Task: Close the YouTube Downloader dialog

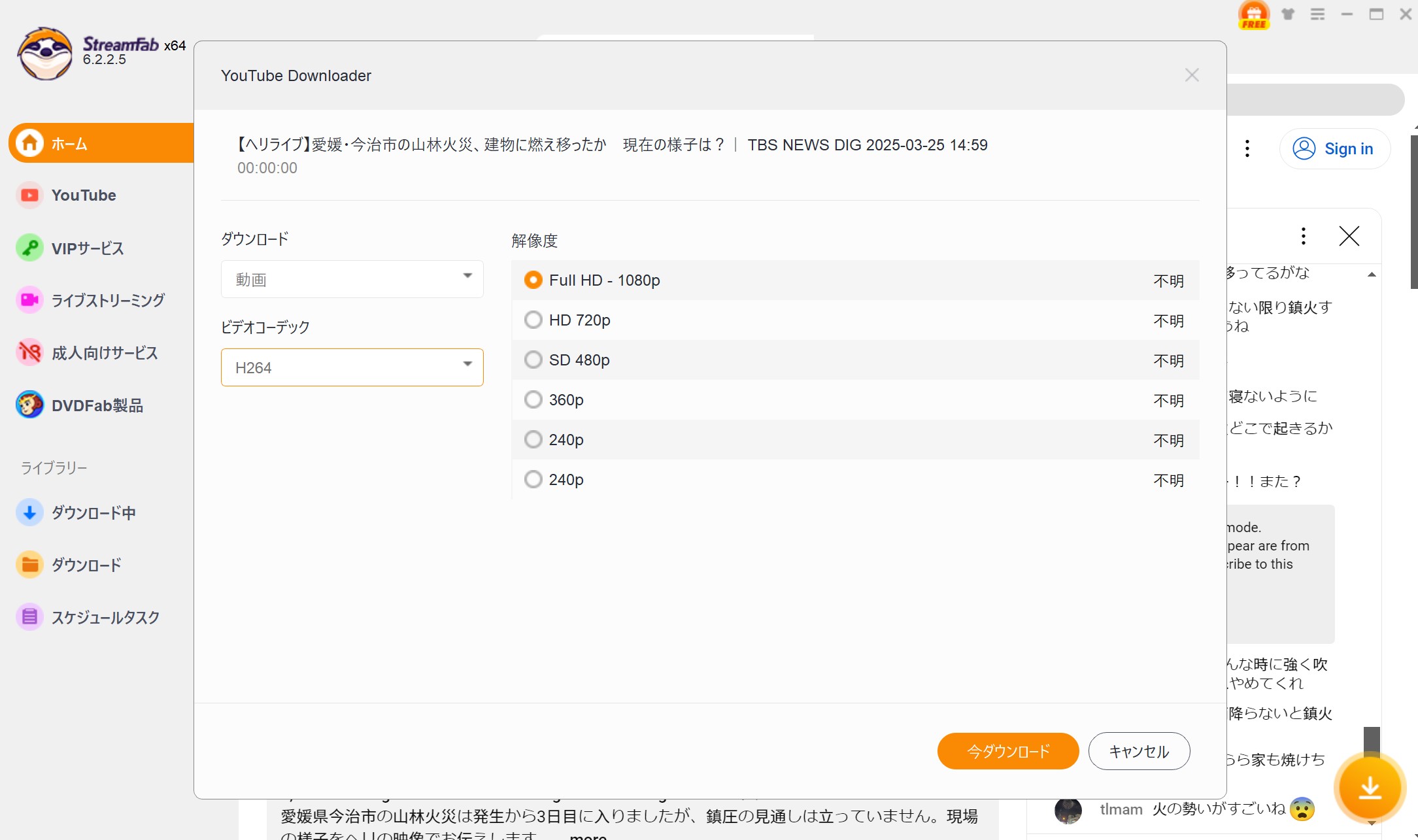Action: pyautogui.click(x=1192, y=75)
